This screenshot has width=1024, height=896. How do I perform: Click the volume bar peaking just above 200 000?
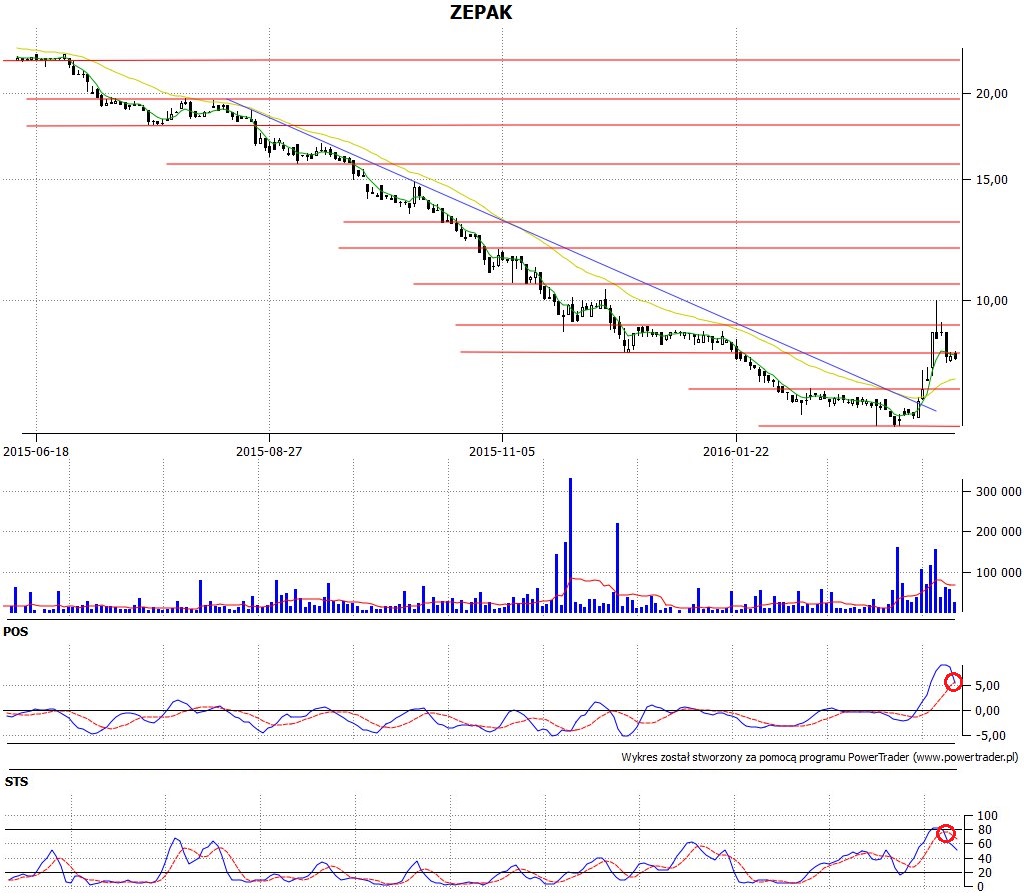pyautogui.click(x=617, y=568)
